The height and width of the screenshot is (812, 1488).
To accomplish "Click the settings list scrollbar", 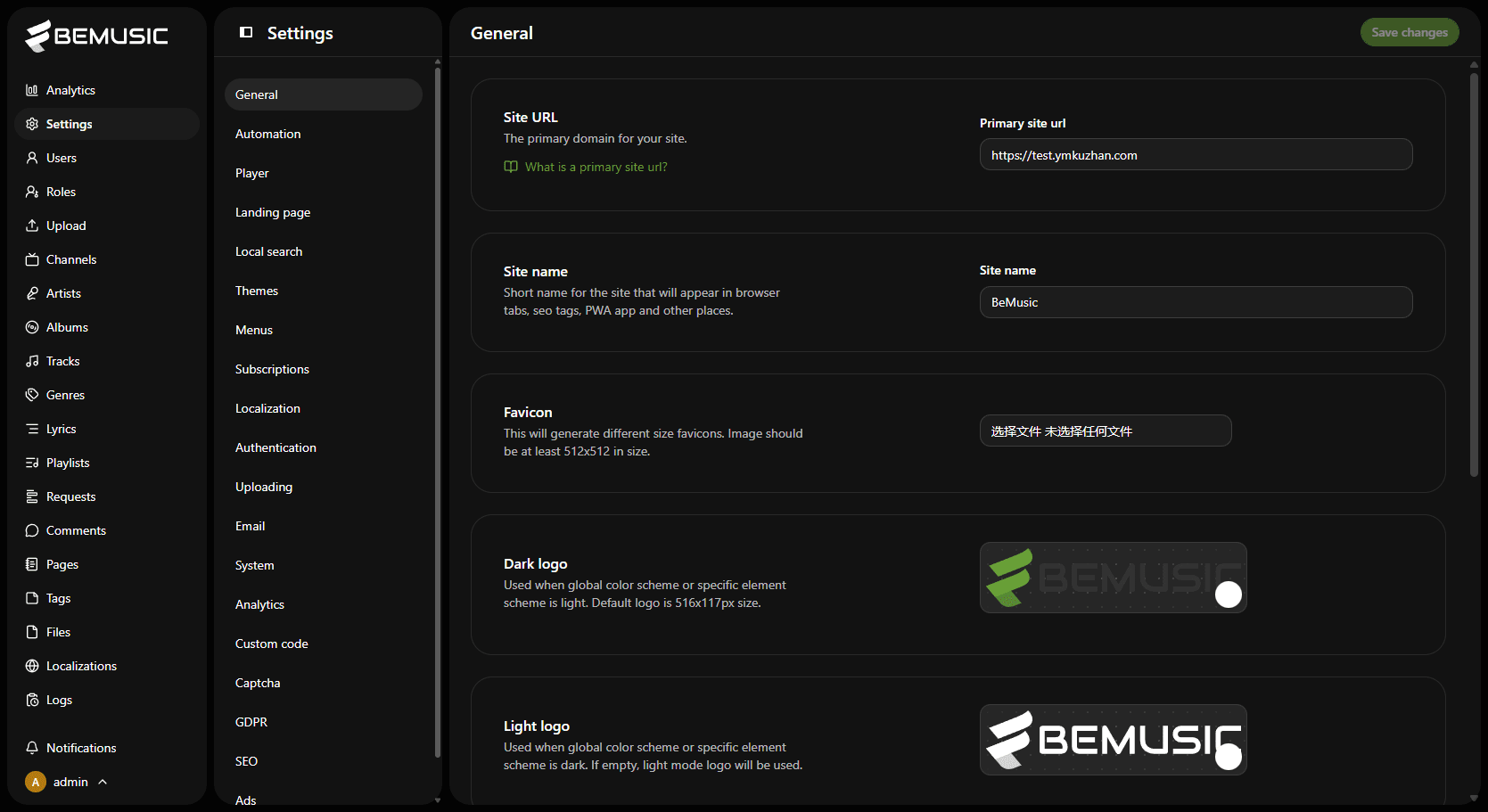I will click(437, 412).
